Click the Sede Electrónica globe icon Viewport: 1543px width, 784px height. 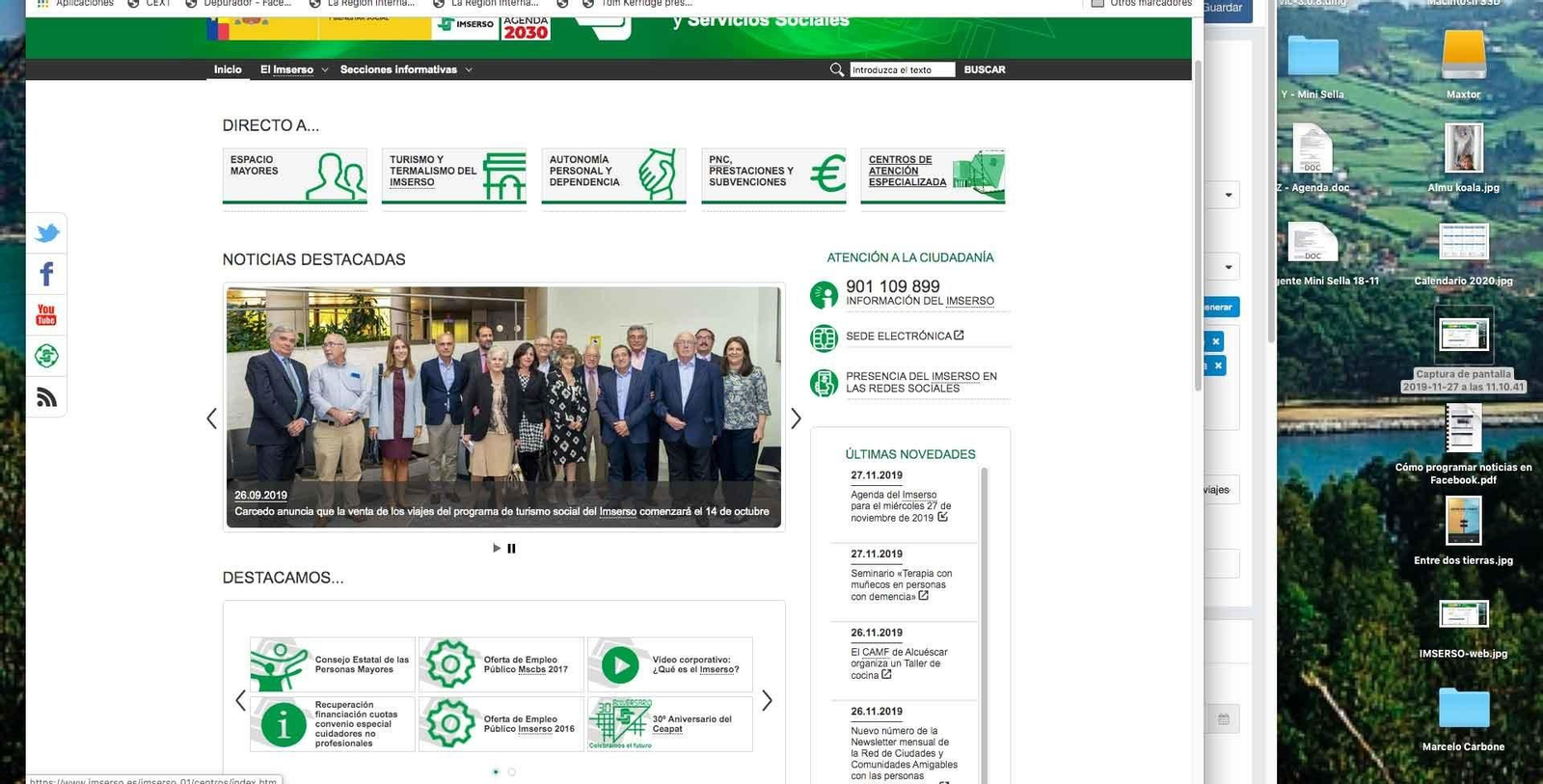pyautogui.click(x=824, y=338)
